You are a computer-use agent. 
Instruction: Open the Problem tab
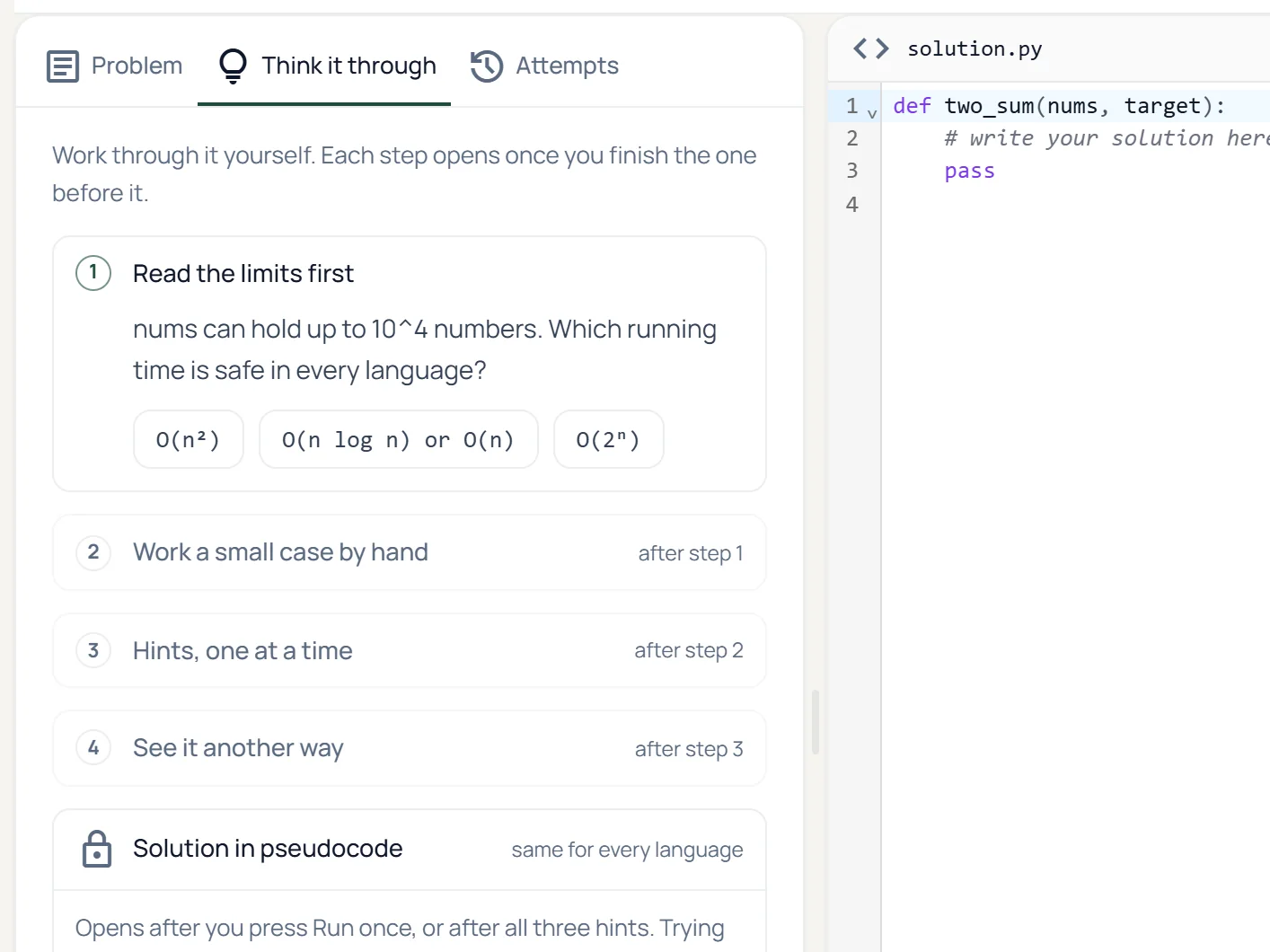[114, 66]
